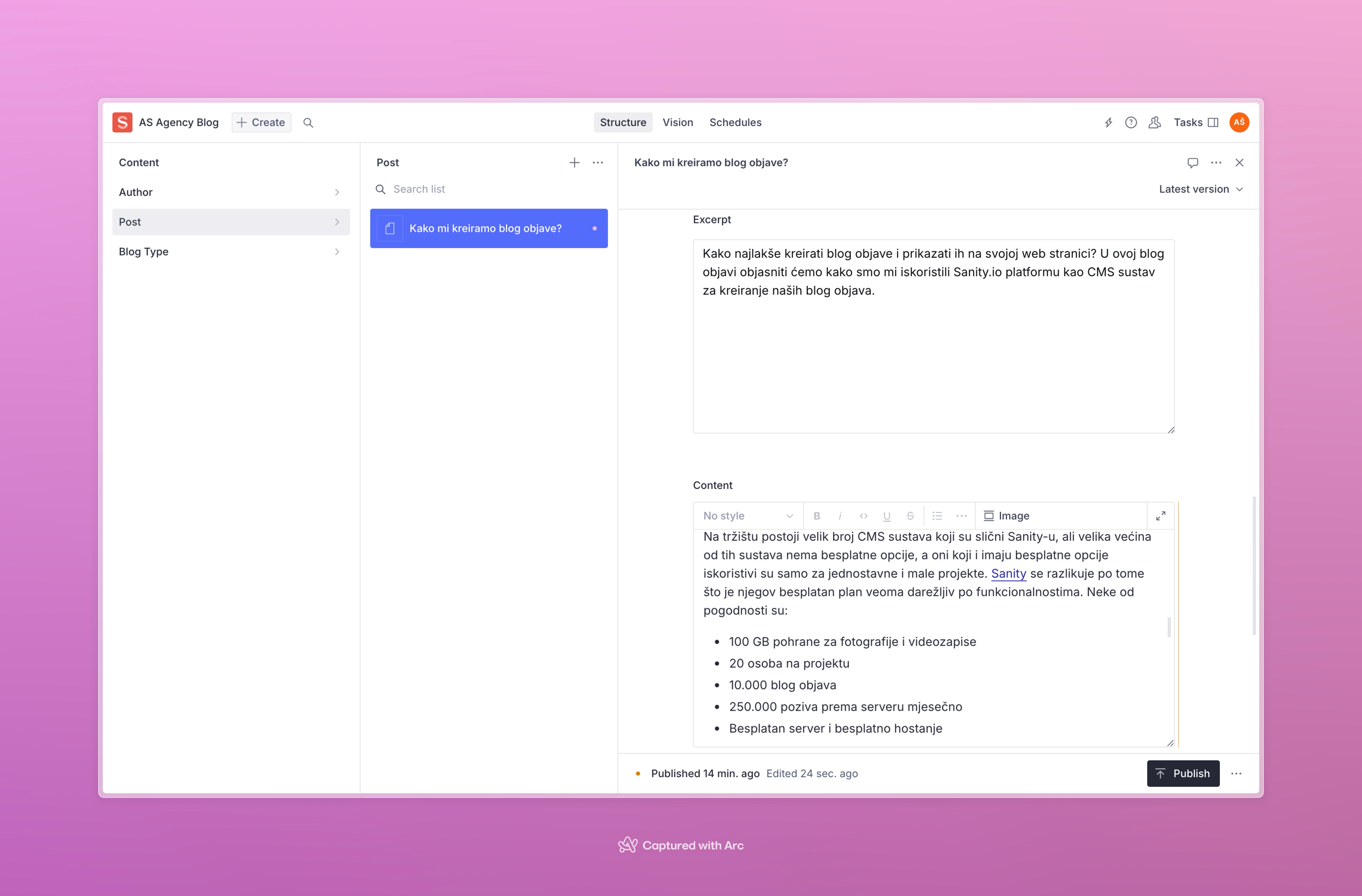
Task: Toggle italic formatting in content editor
Action: 839,515
